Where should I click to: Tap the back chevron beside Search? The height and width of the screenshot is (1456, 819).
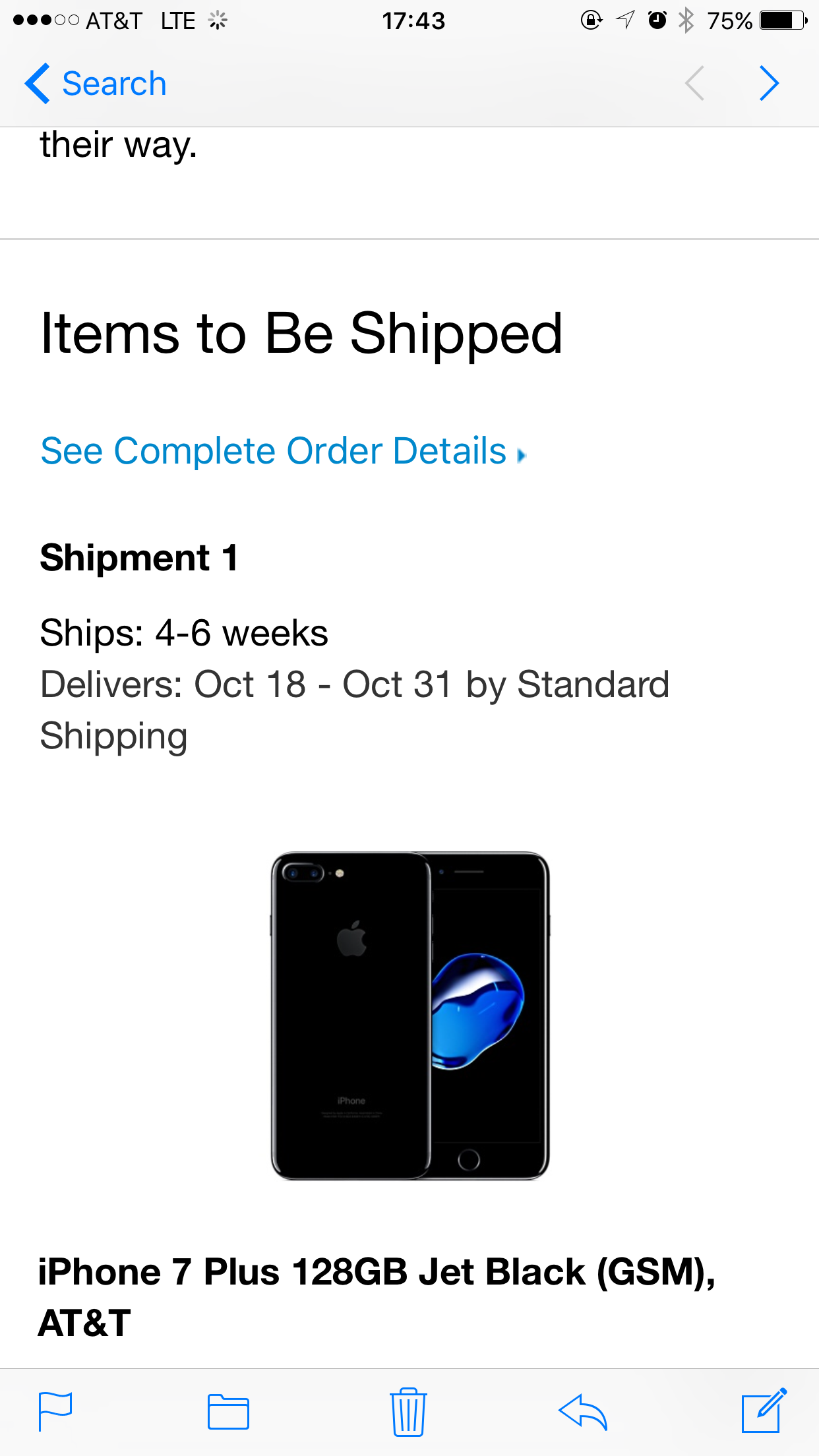click(37, 83)
